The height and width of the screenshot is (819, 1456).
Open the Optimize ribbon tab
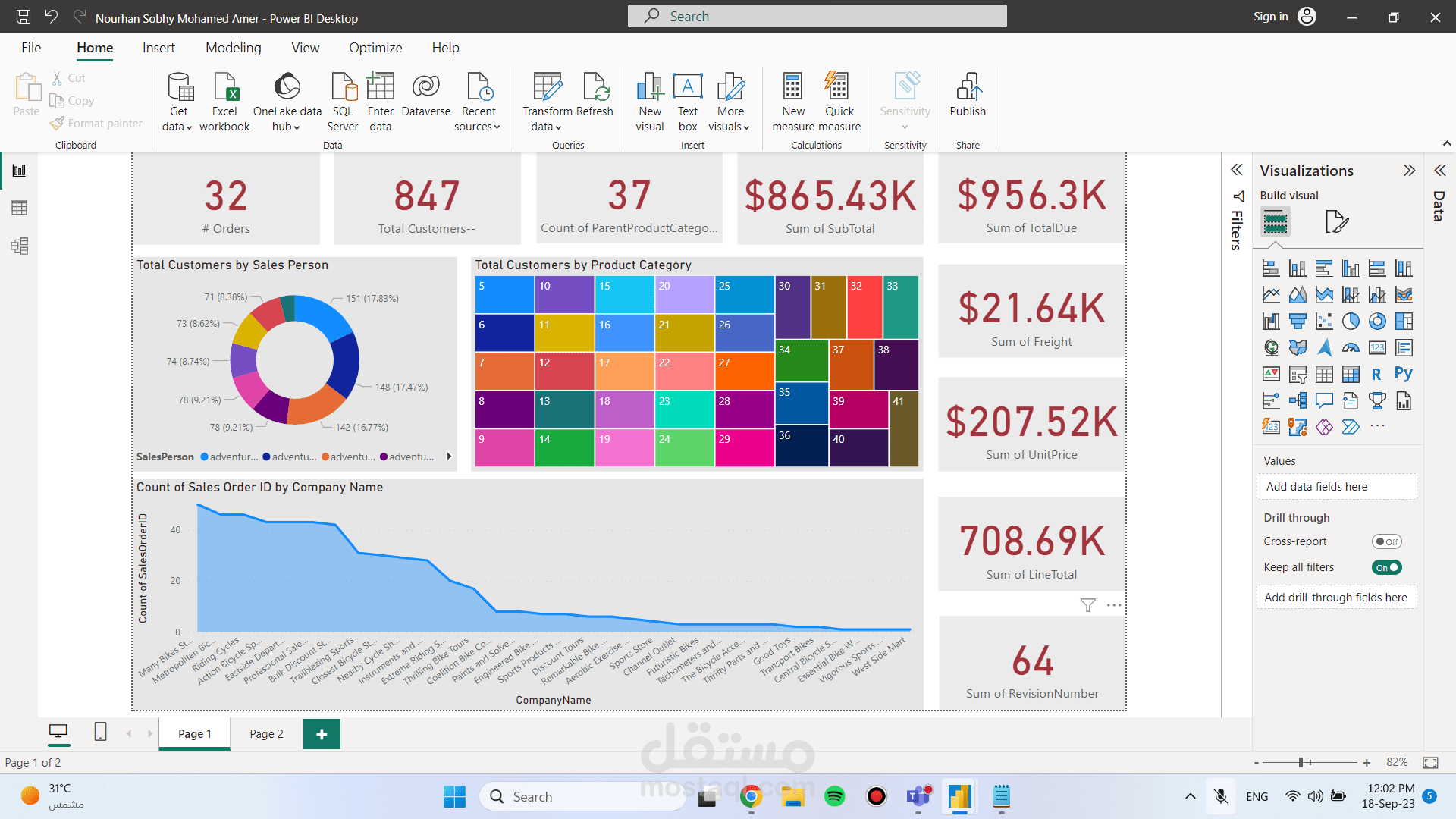click(375, 48)
